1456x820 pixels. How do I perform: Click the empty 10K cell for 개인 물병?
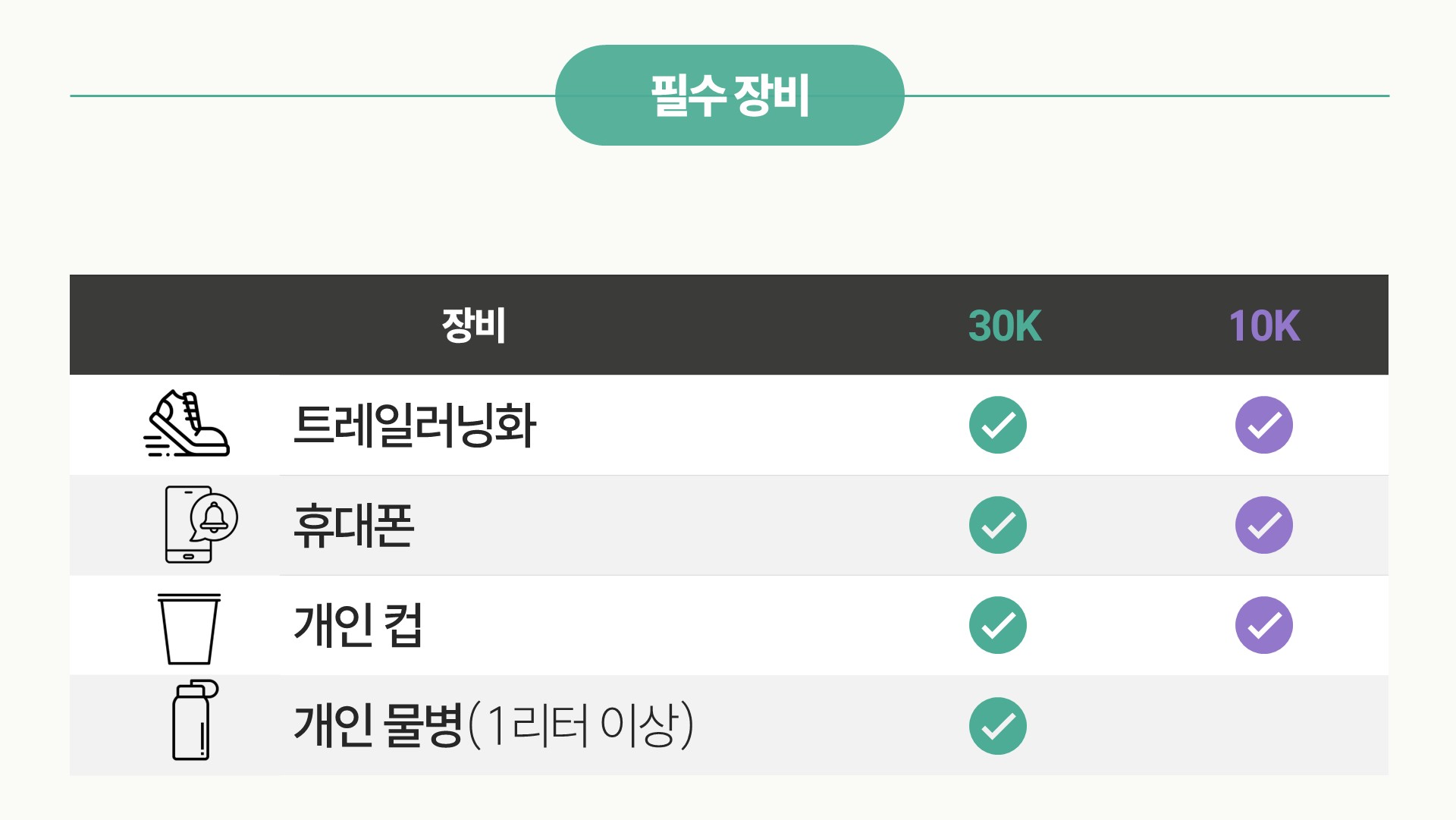coord(1263,726)
